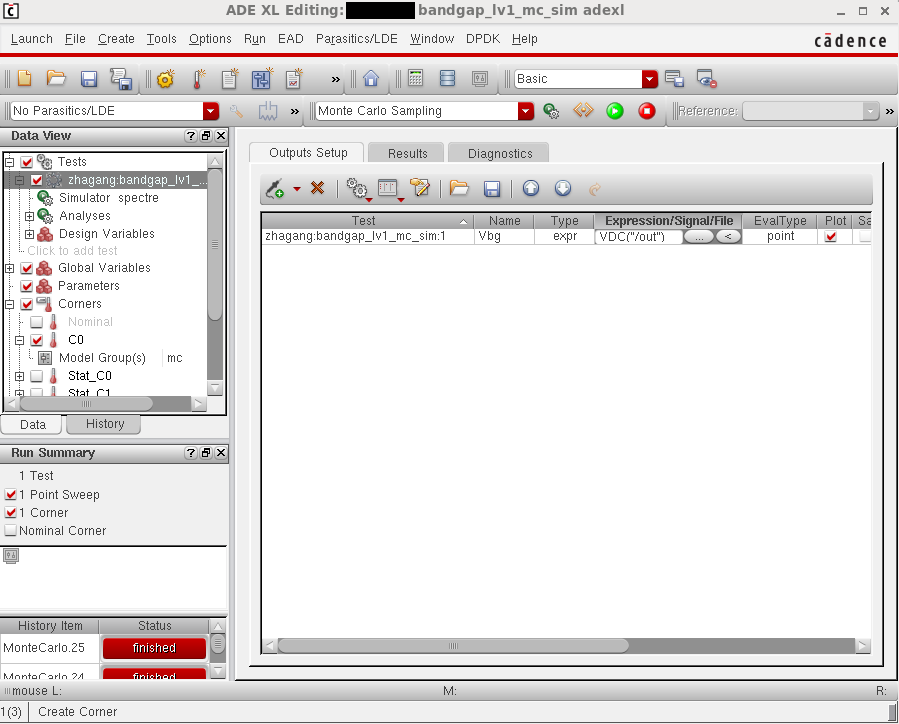Click the home icon in toolbar
Screen dimensions: 899x724
coord(371,78)
